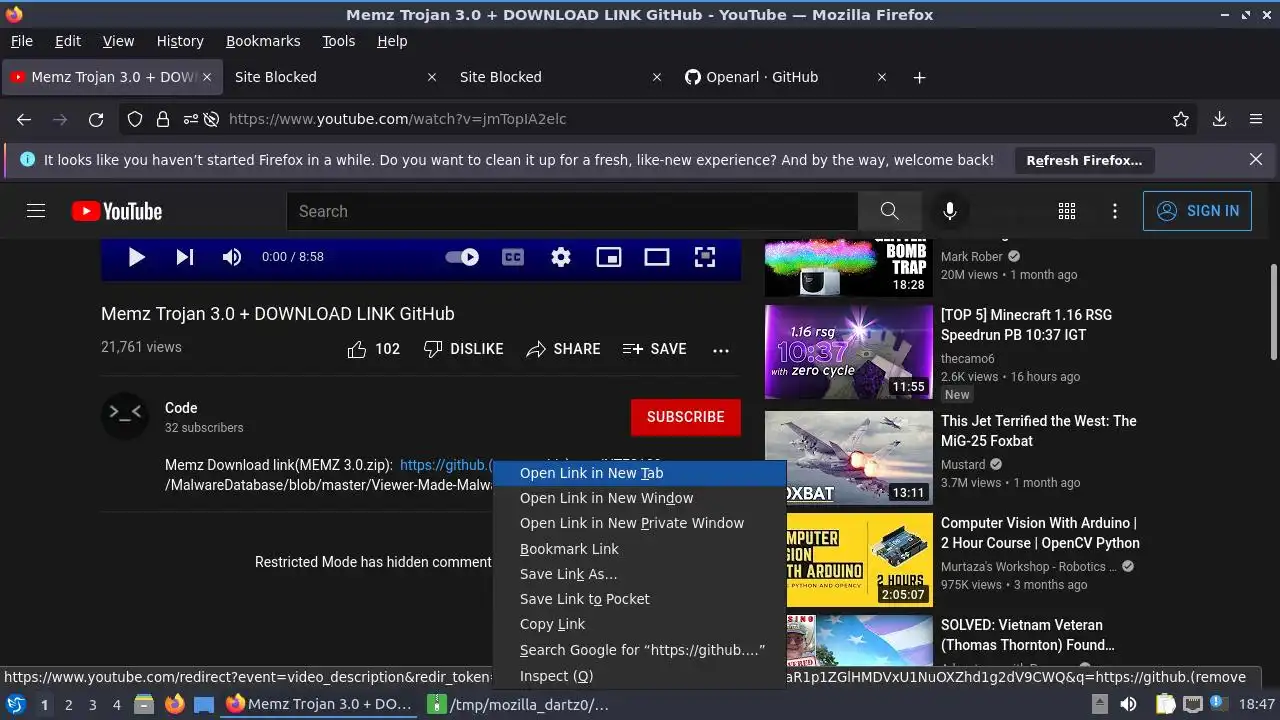
Task: Focus the YouTube Search field
Action: (572, 211)
